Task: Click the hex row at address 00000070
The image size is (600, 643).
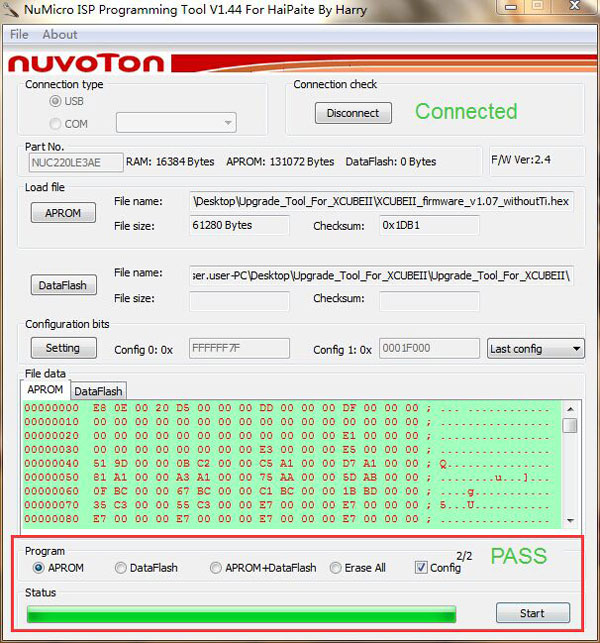Action: click(287, 505)
